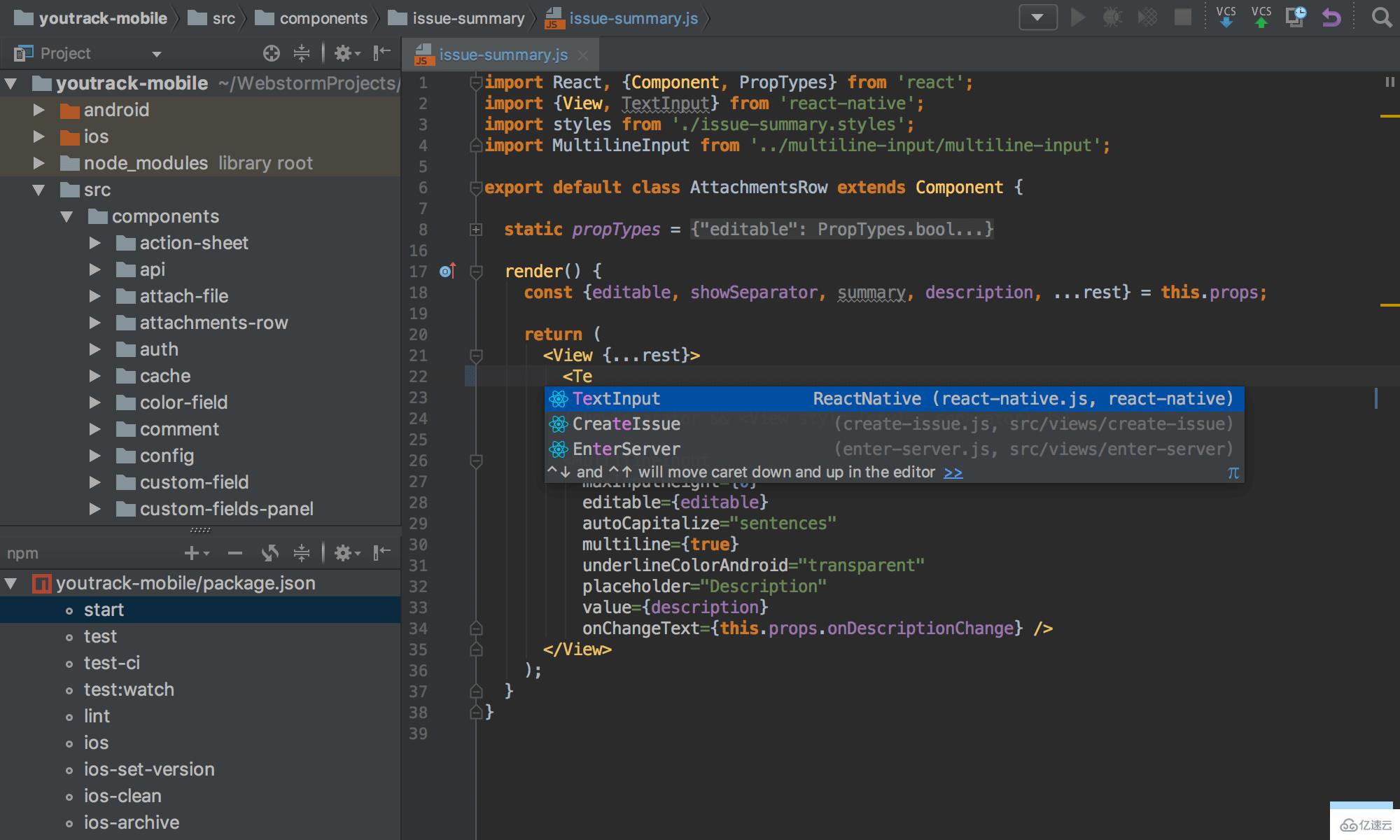Enable npm add dependency button
Image resolution: width=1400 pixels, height=840 pixels.
coord(192,553)
